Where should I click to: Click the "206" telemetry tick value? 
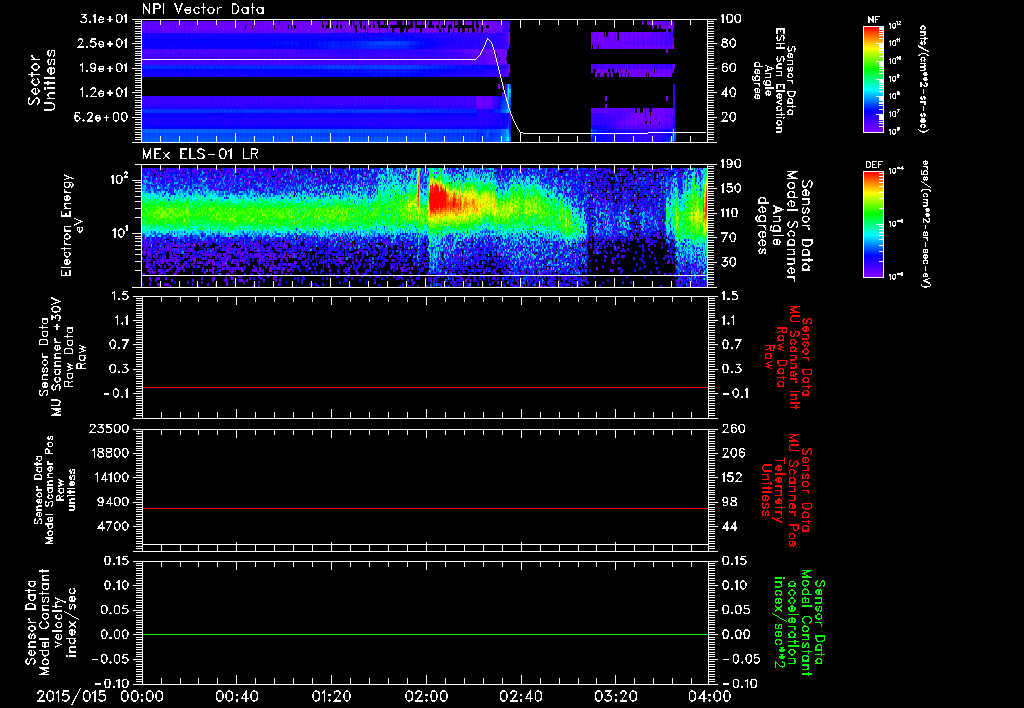(731, 453)
